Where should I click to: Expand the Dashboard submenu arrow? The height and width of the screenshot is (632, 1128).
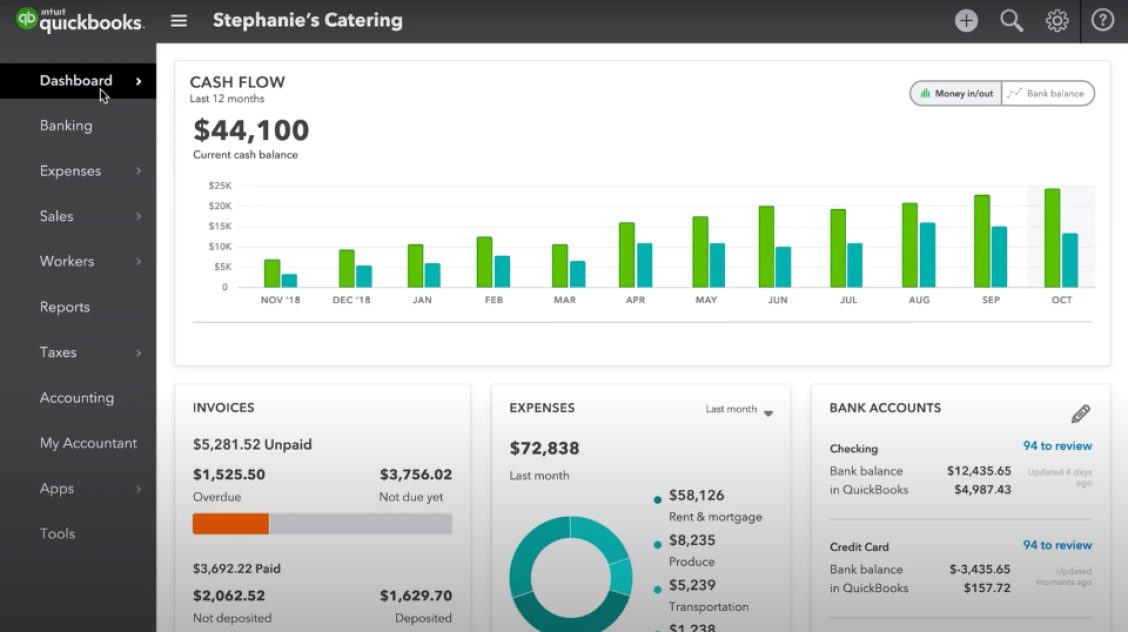tap(139, 81)
